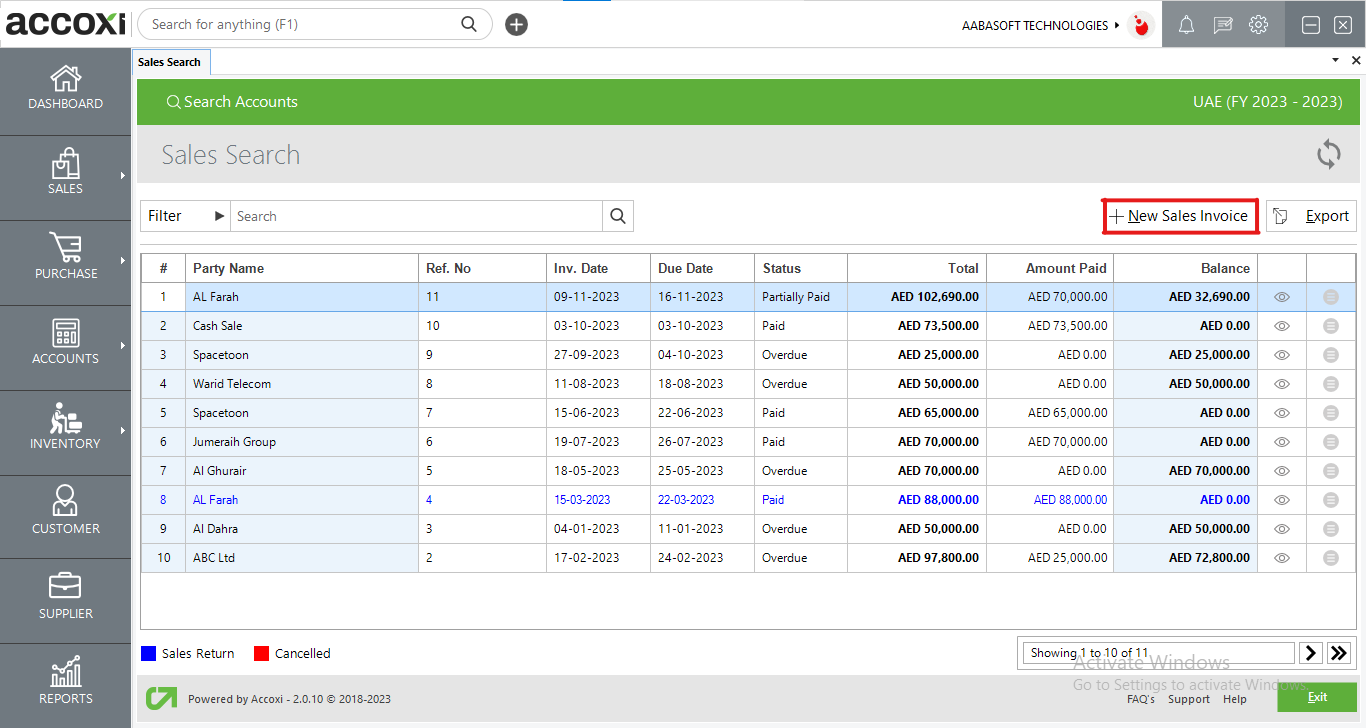The height and width of the screenshot is (728, 1366).
Task: Switch to the Sales Search tab
Action: tap(170, 61)
